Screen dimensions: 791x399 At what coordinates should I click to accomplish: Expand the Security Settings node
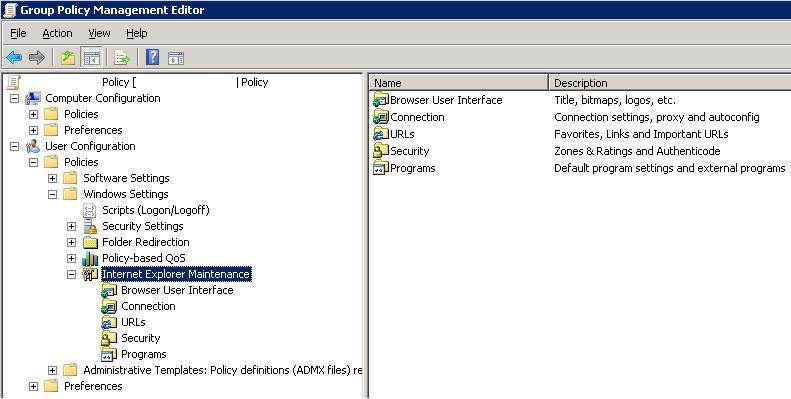point(72,226)
